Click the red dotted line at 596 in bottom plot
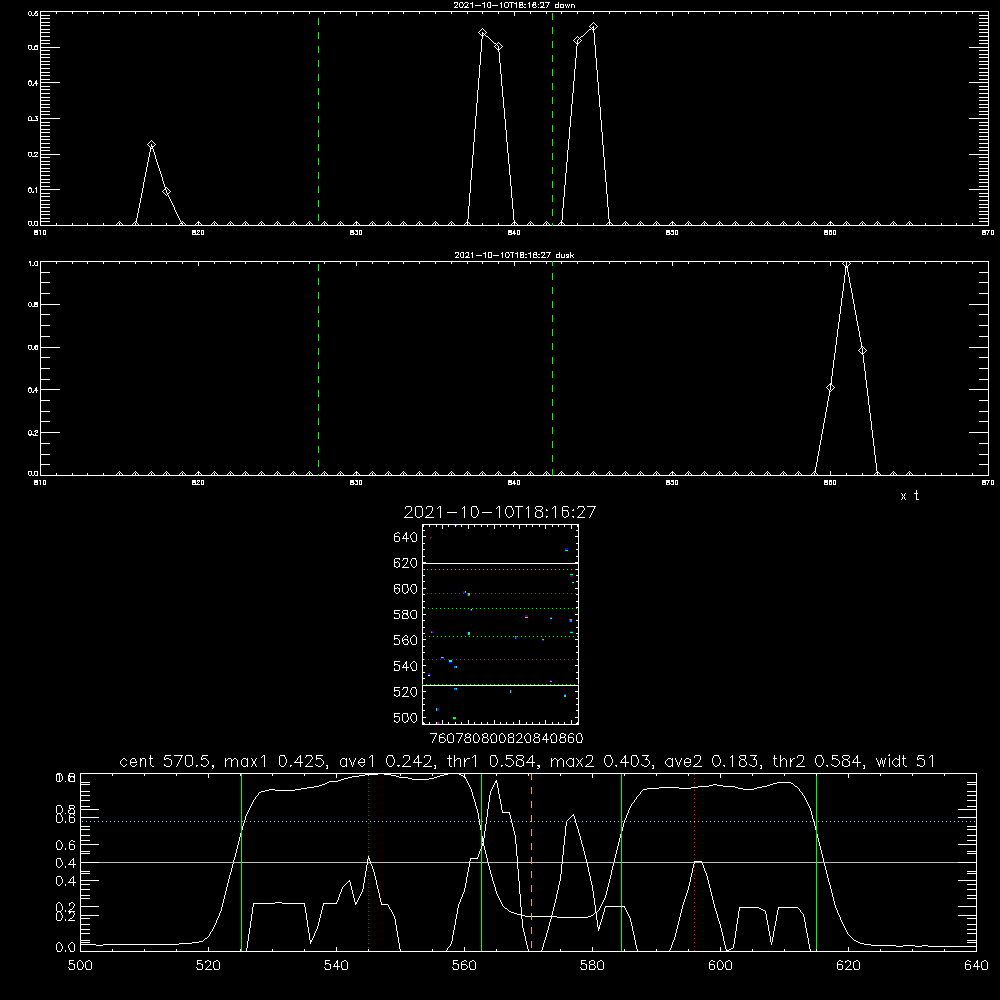Viewport: 1000px width, 1000px height. point(695,862)
